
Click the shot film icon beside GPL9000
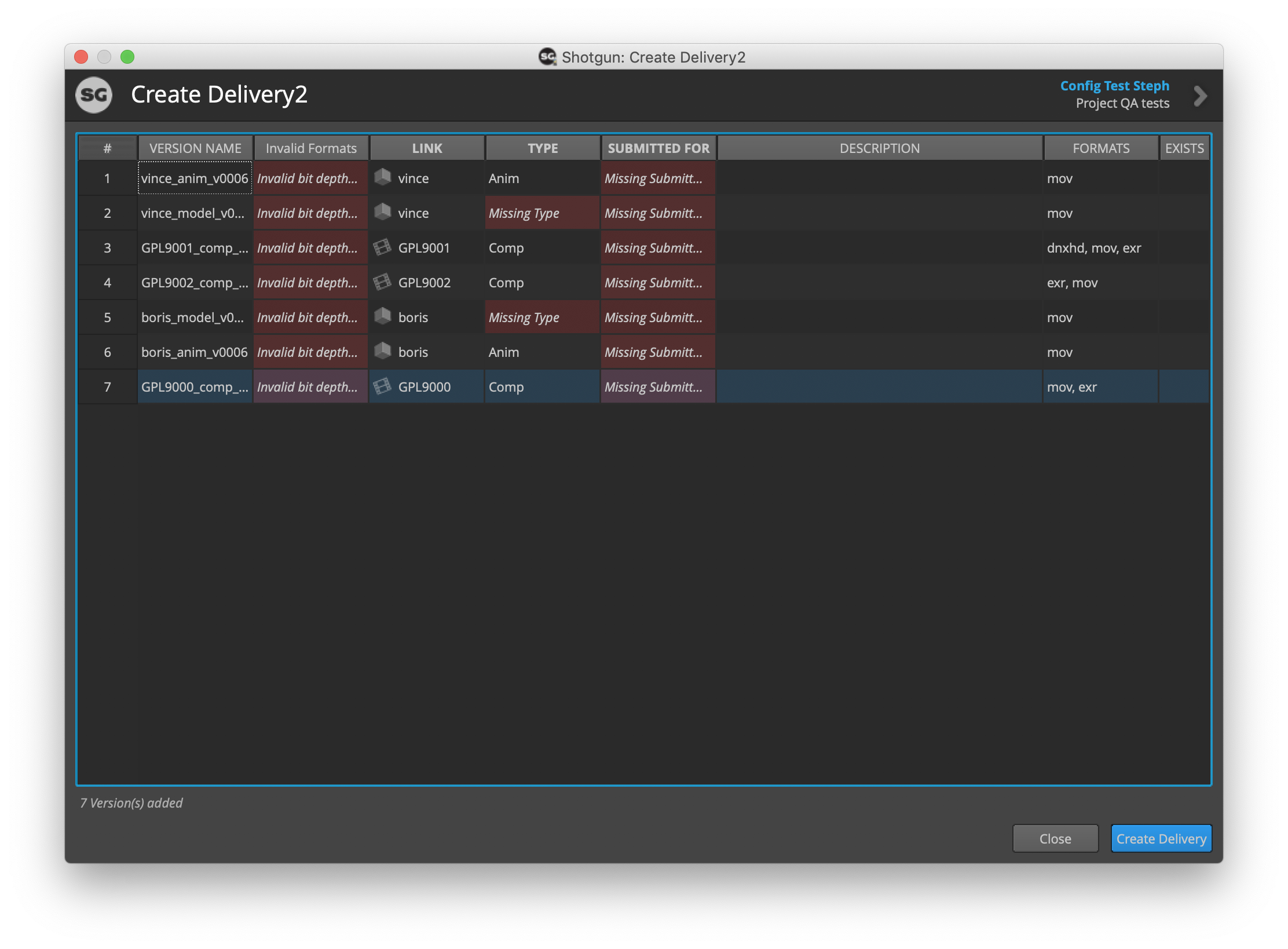click(383, 386)
